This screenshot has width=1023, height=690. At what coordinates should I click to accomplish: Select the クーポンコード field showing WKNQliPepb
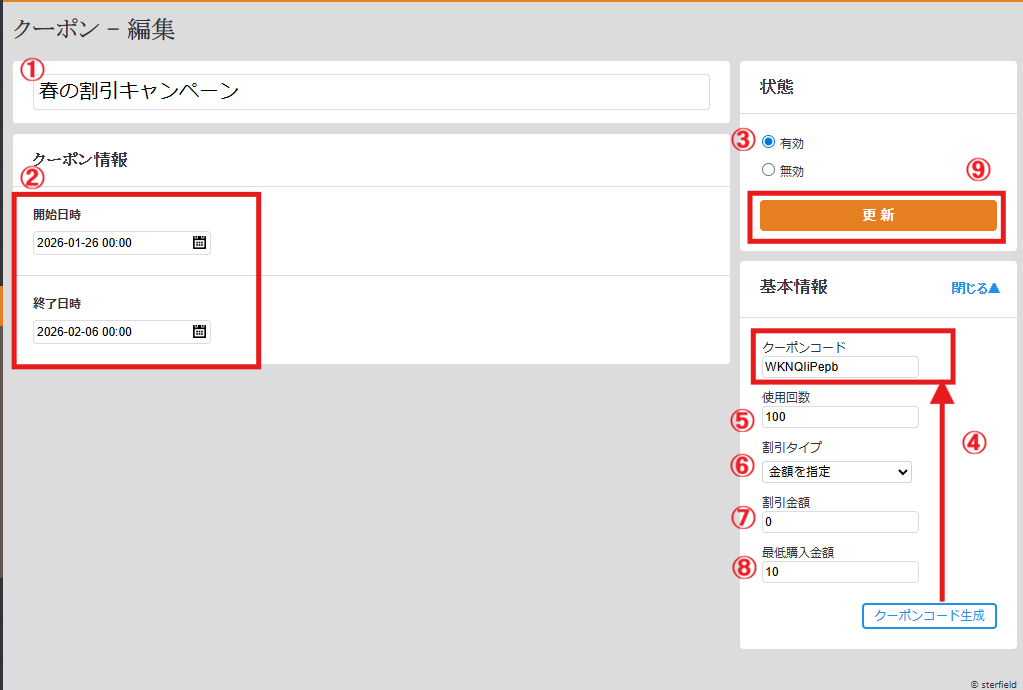coord(838,366)
